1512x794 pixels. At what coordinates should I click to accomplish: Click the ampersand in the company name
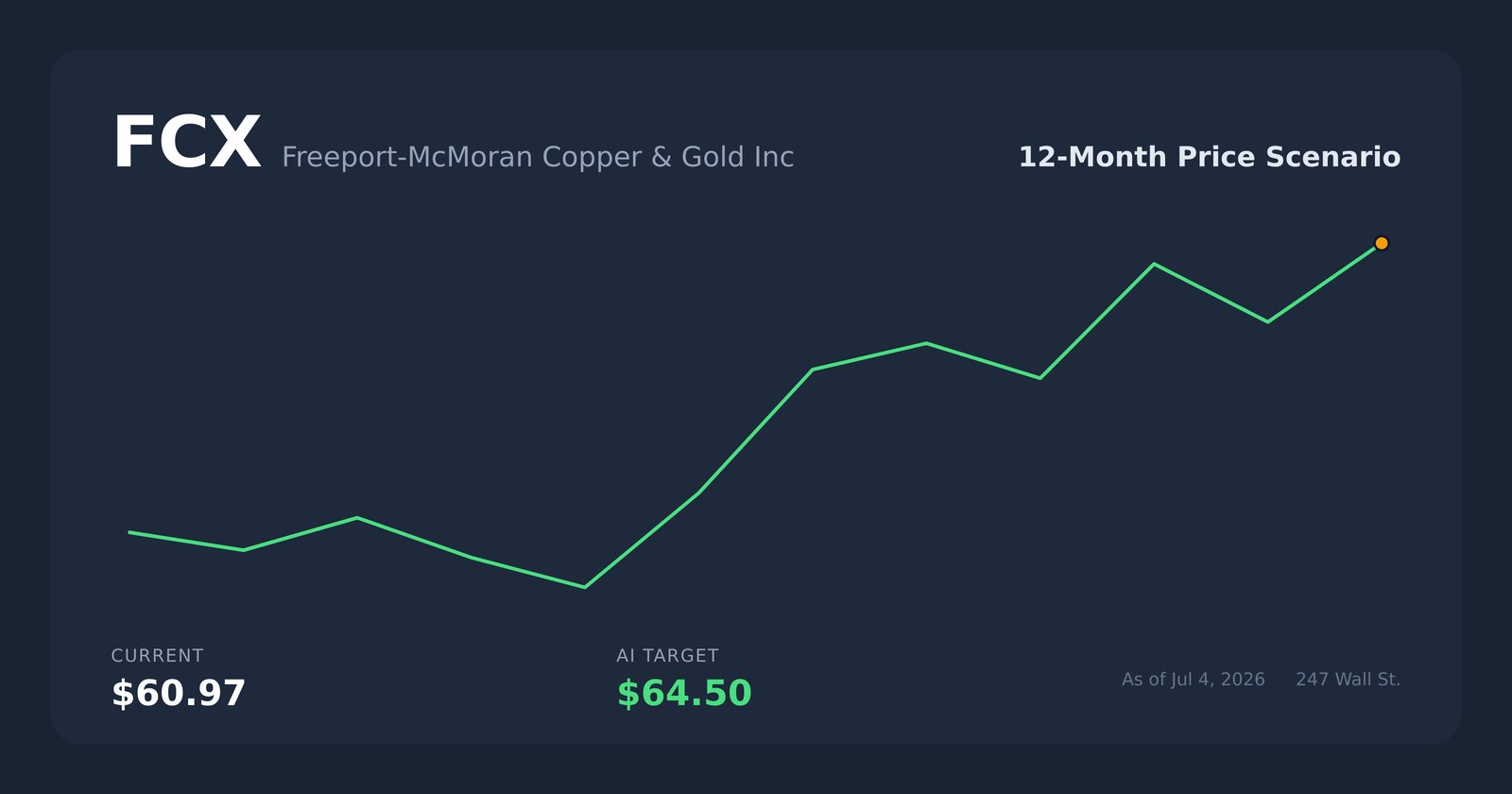click(x=661, y=157)
